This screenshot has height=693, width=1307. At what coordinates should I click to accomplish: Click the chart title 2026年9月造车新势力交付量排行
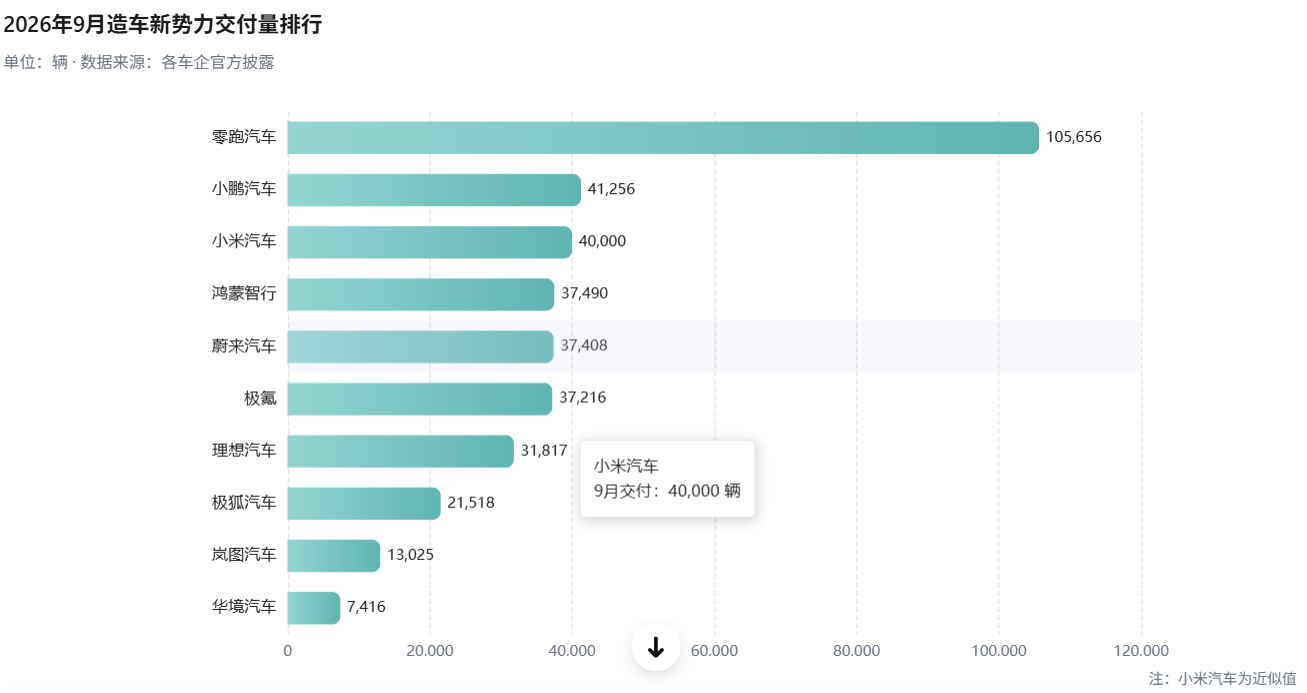coord(162,25)
